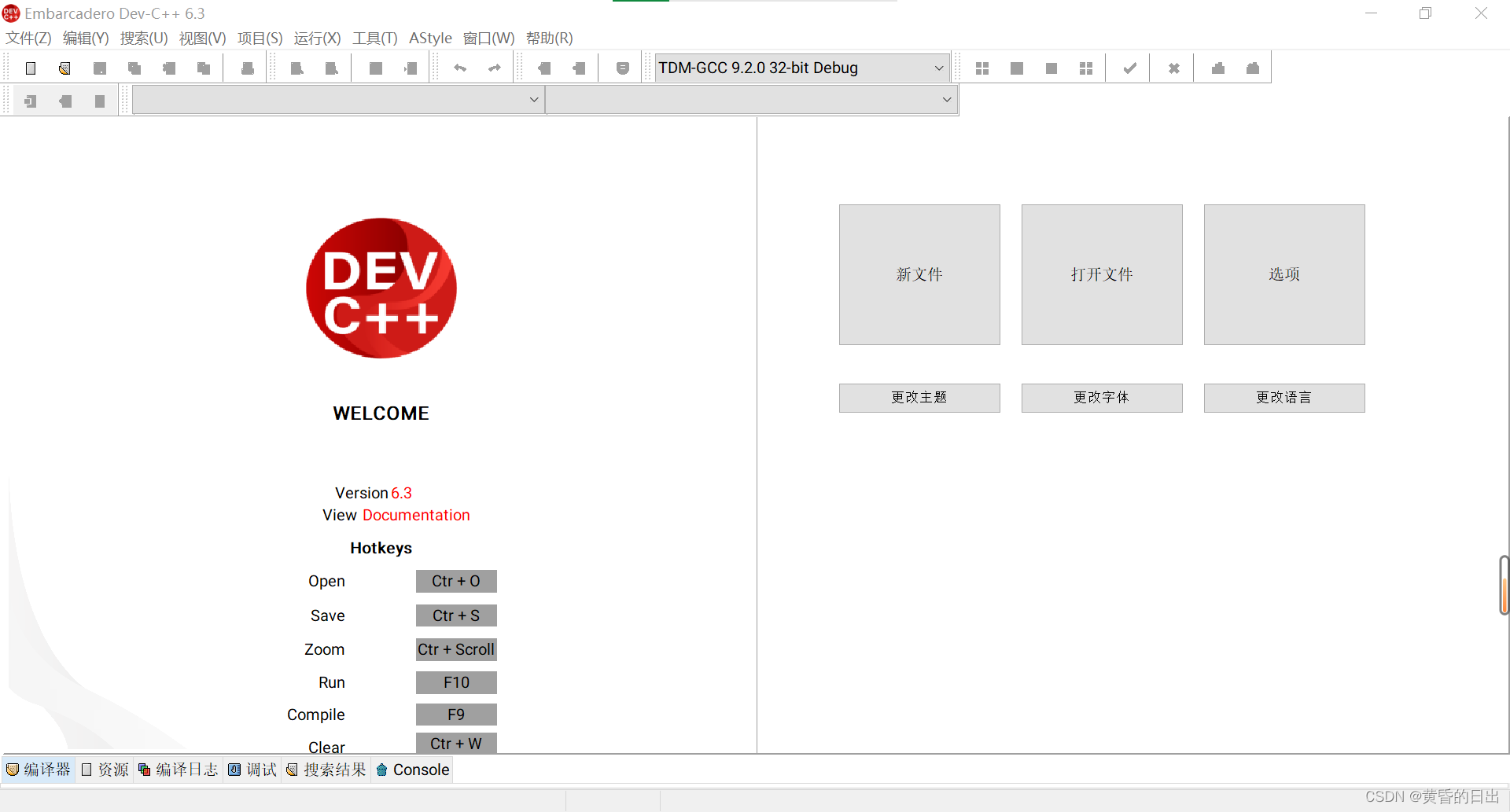Click the Save toolbar icon

[100, 68]
